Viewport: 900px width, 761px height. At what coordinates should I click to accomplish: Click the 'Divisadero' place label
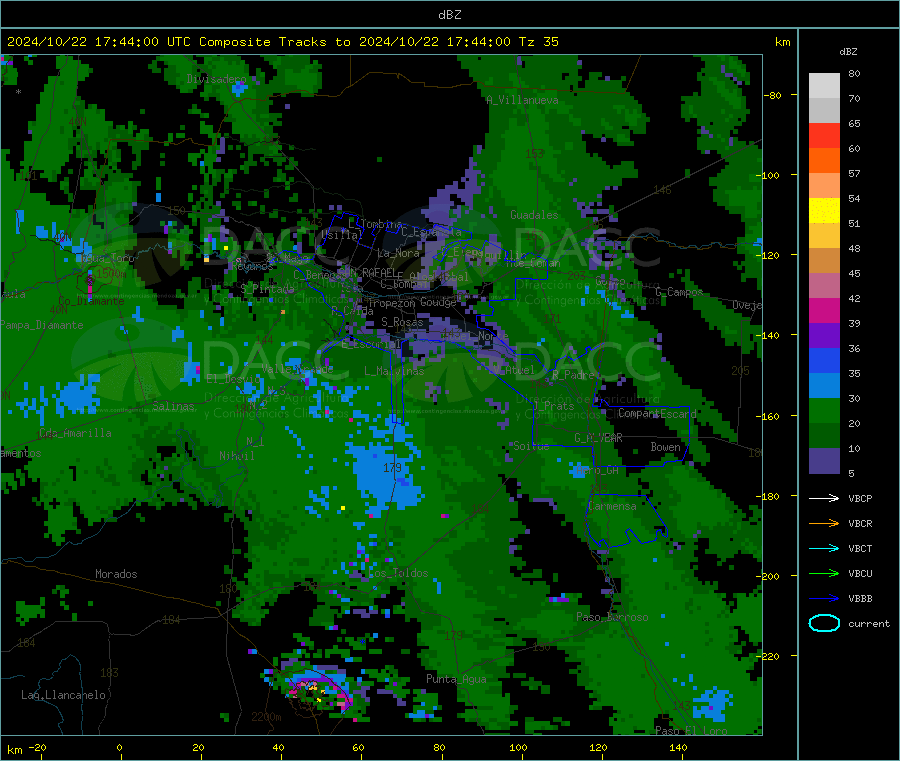[x=216, y=79]
